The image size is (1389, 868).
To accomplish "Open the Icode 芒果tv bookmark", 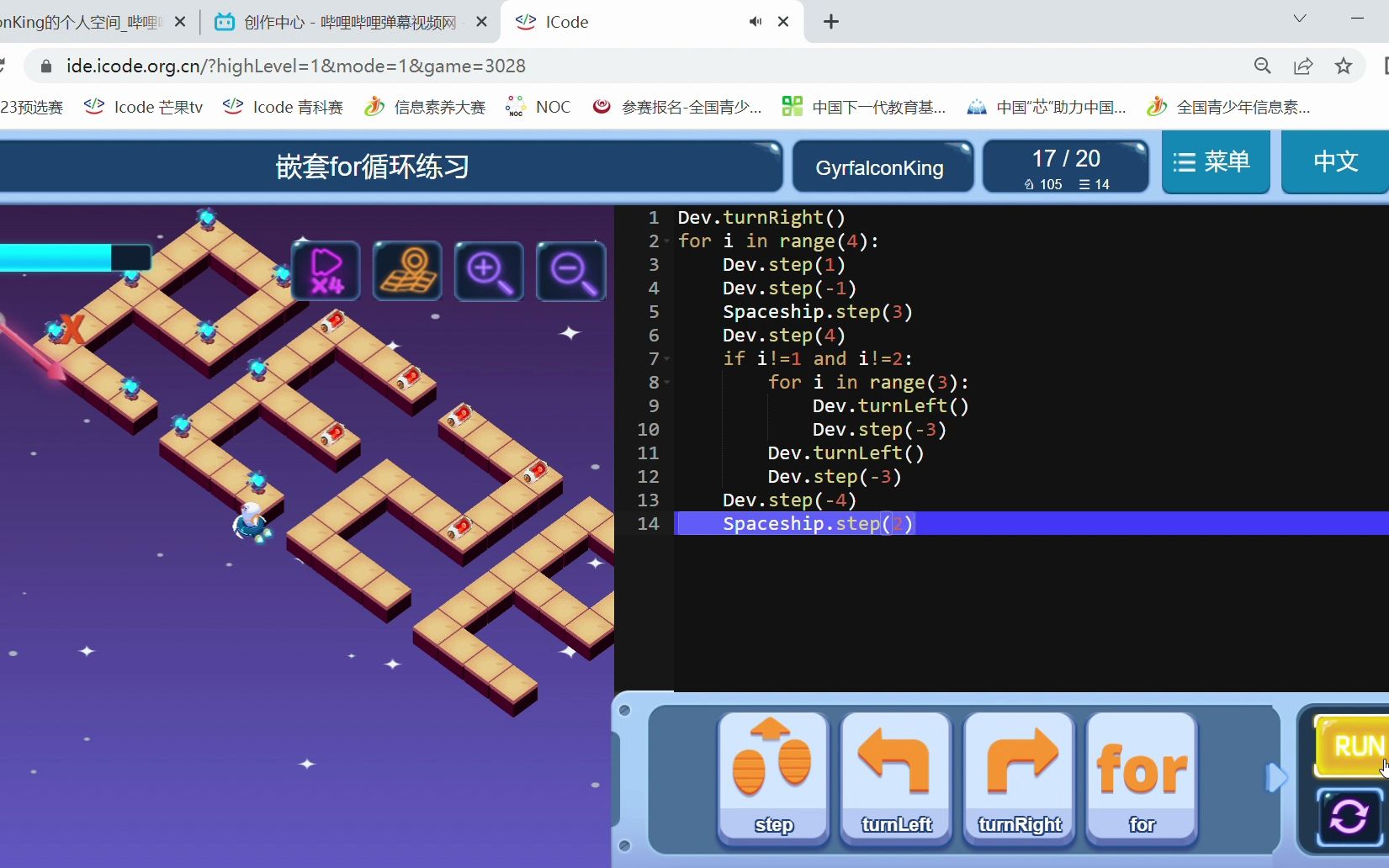I will click(144, 107).
